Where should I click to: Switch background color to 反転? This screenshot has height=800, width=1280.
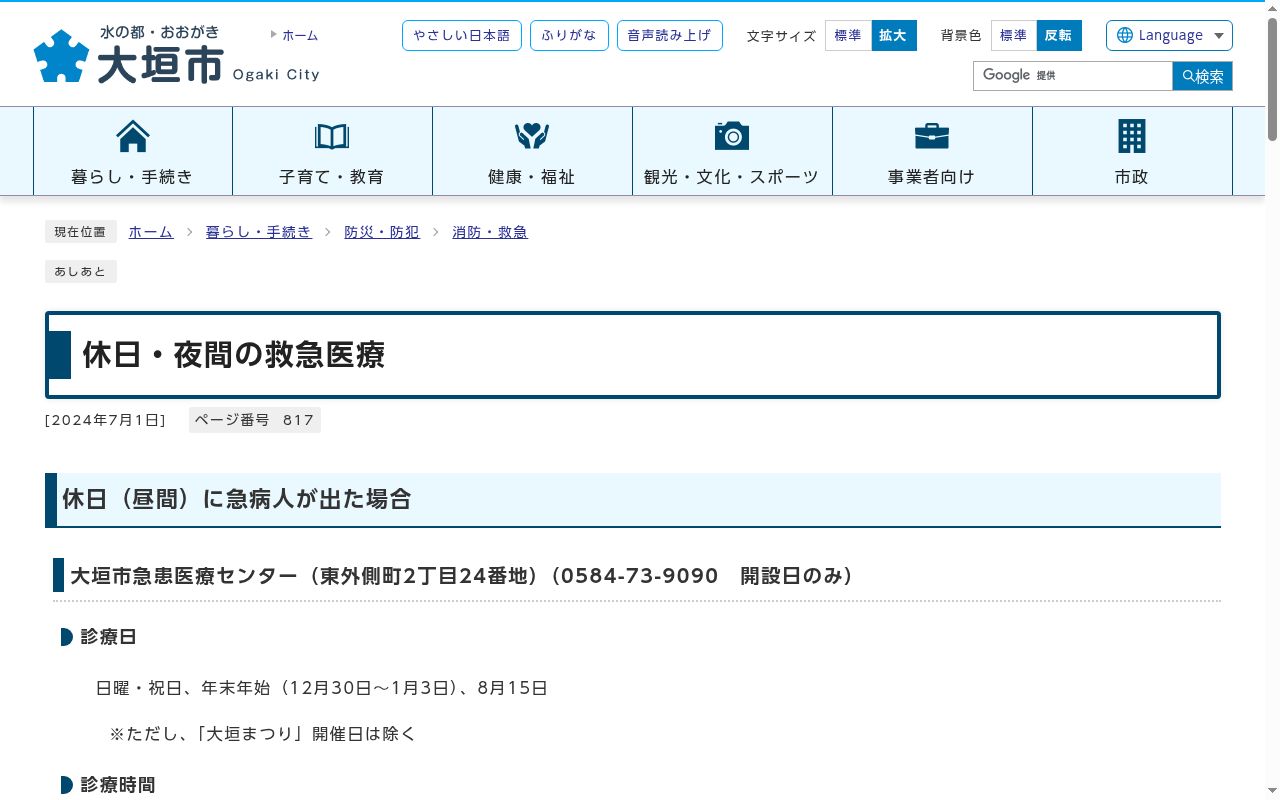[x=1059, y=35]
